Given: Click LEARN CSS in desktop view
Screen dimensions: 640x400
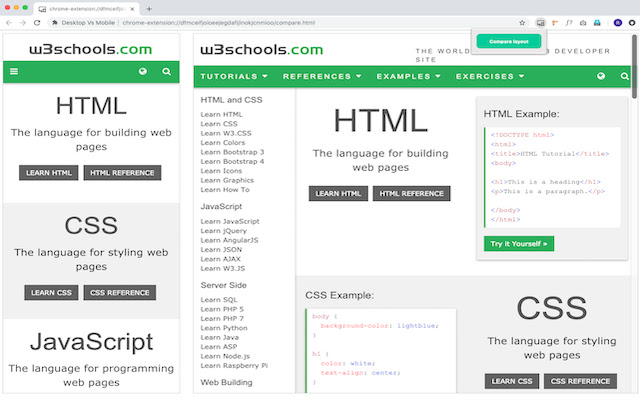Looking at the screenshot, I should point(512,381).
